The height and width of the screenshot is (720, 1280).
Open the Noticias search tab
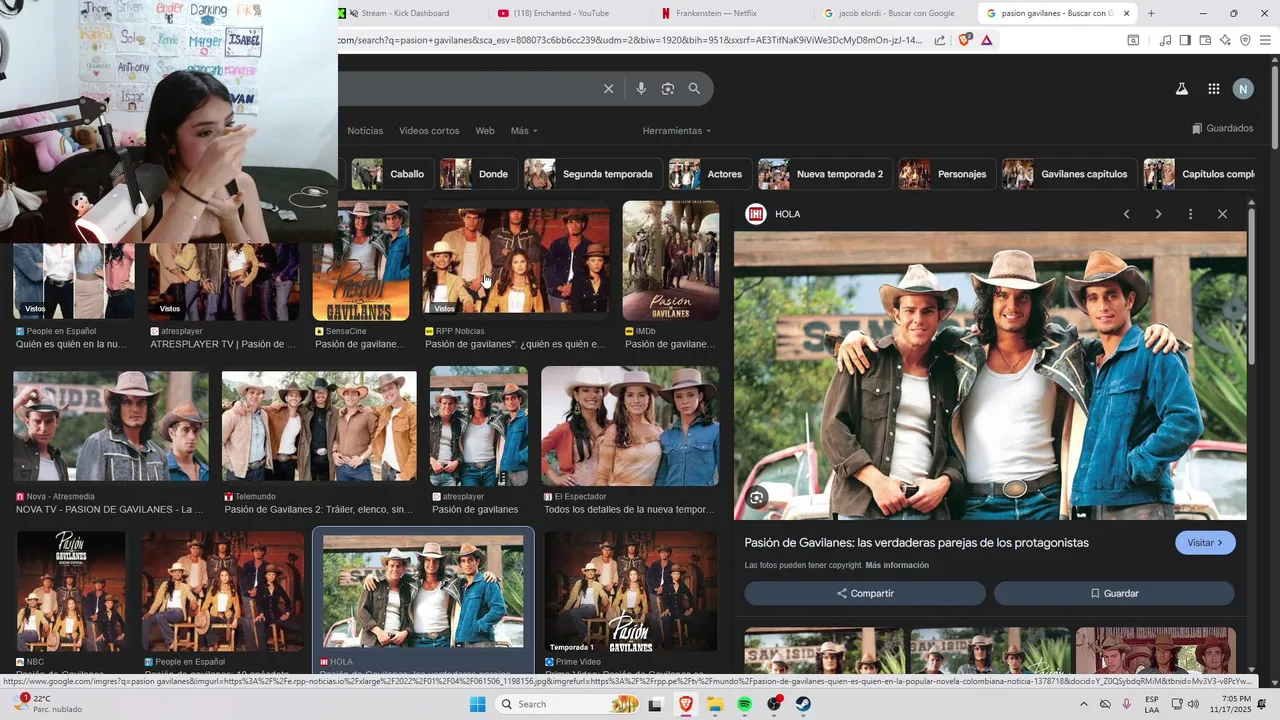coord(365,131)
